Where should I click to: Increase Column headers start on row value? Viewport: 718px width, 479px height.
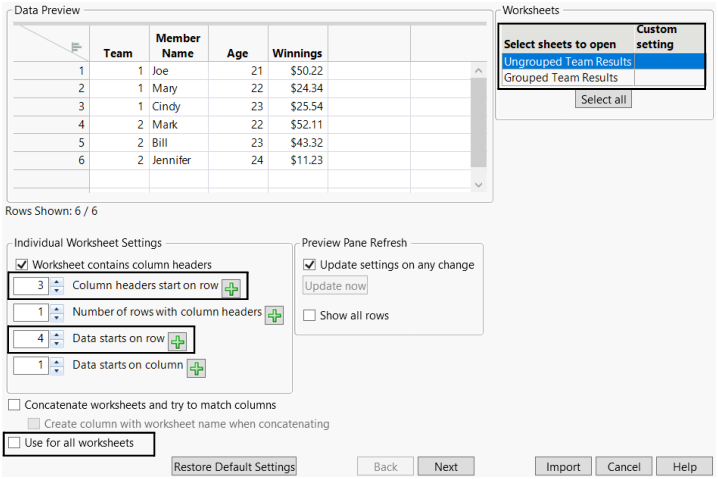coord(57,282)
